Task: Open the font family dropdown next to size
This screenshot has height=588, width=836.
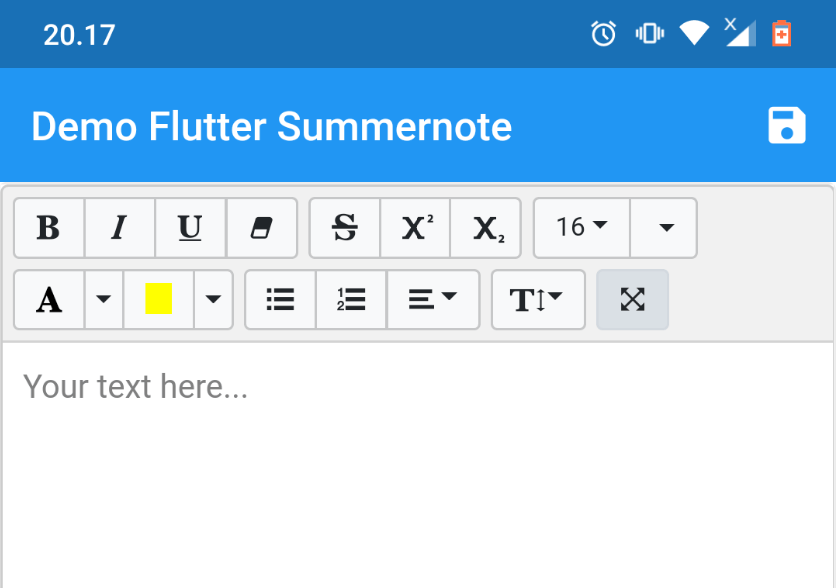Action: coord(663,228)
